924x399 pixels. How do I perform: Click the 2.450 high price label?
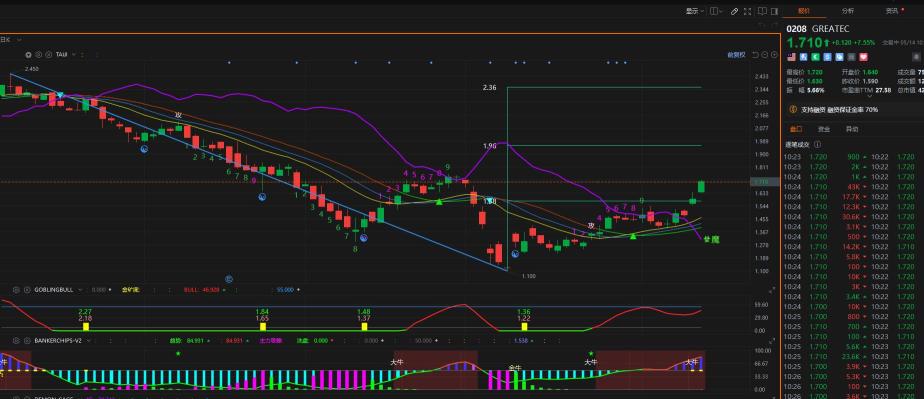[x=32, y=69]
